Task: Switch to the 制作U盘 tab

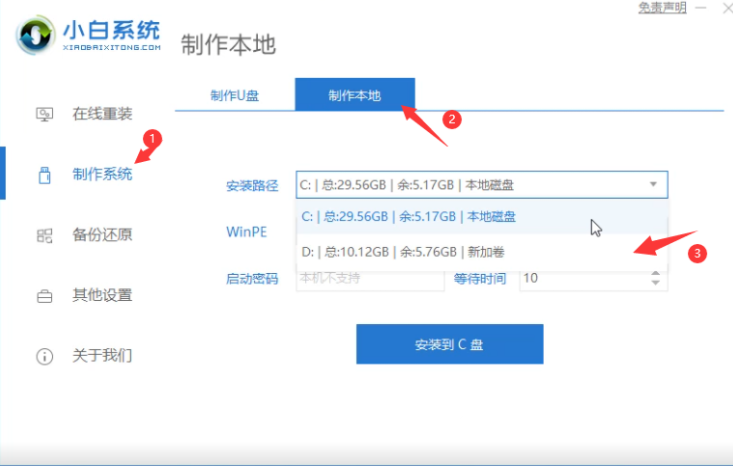Action: coord(234,95)
